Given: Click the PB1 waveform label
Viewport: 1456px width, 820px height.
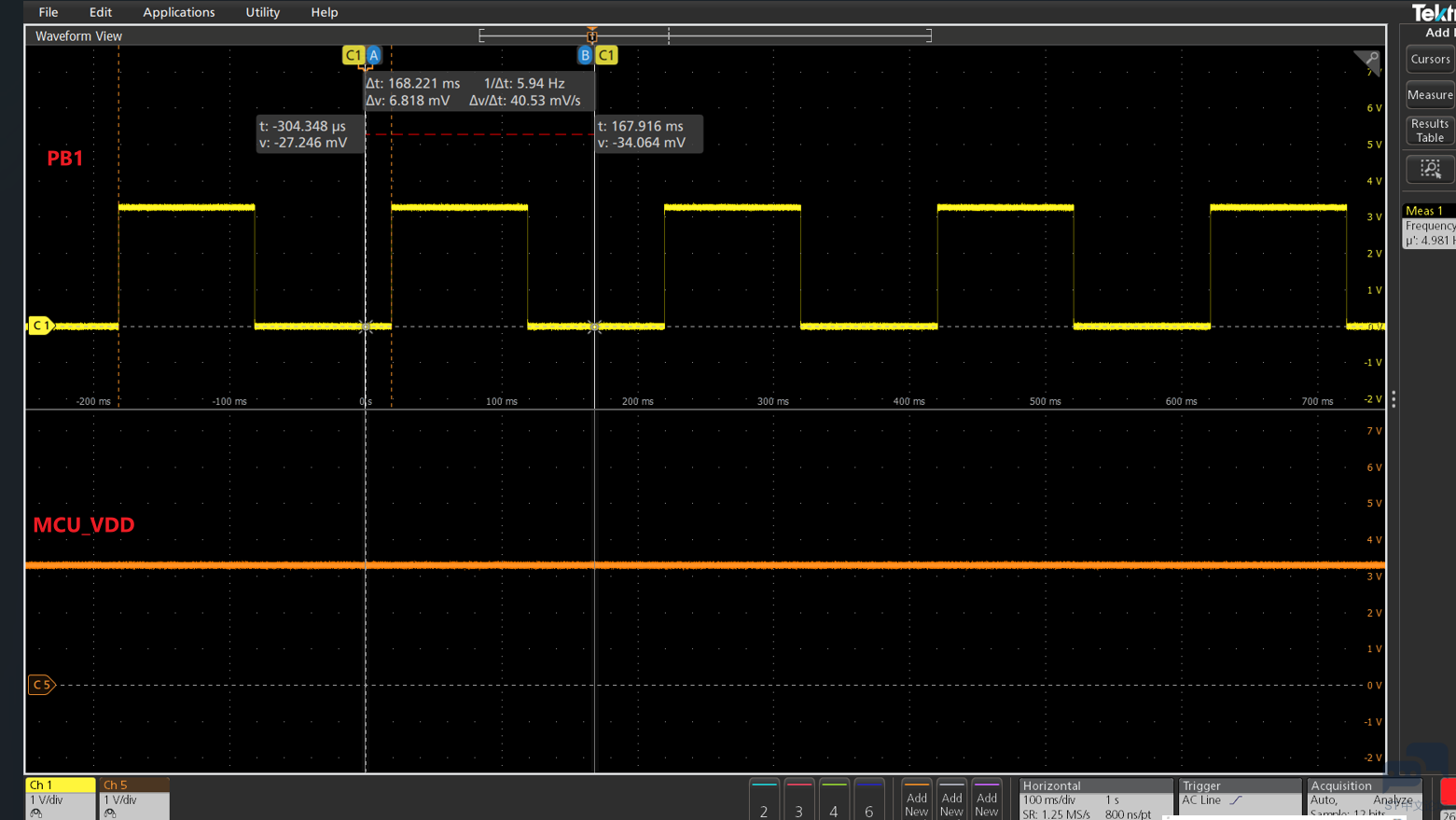Looking at the screenshot, I should (65, 159).
